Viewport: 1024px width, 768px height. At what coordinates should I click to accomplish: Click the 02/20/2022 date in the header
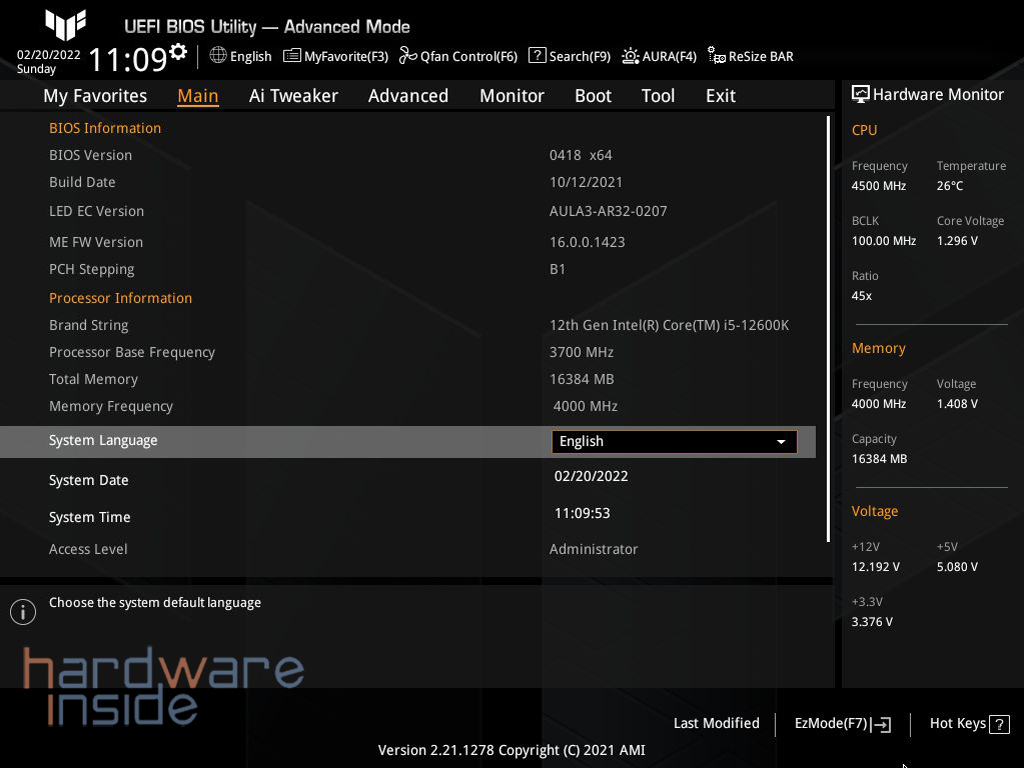tap(48, 55)
